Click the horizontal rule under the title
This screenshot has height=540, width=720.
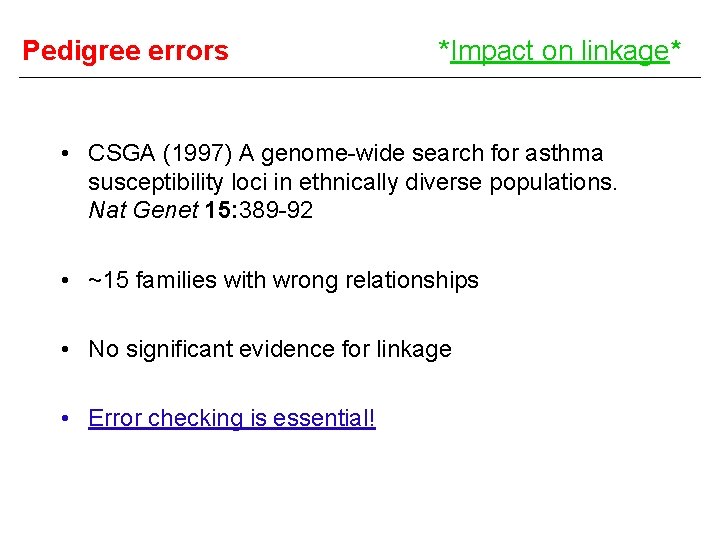[x=360, y=78]
